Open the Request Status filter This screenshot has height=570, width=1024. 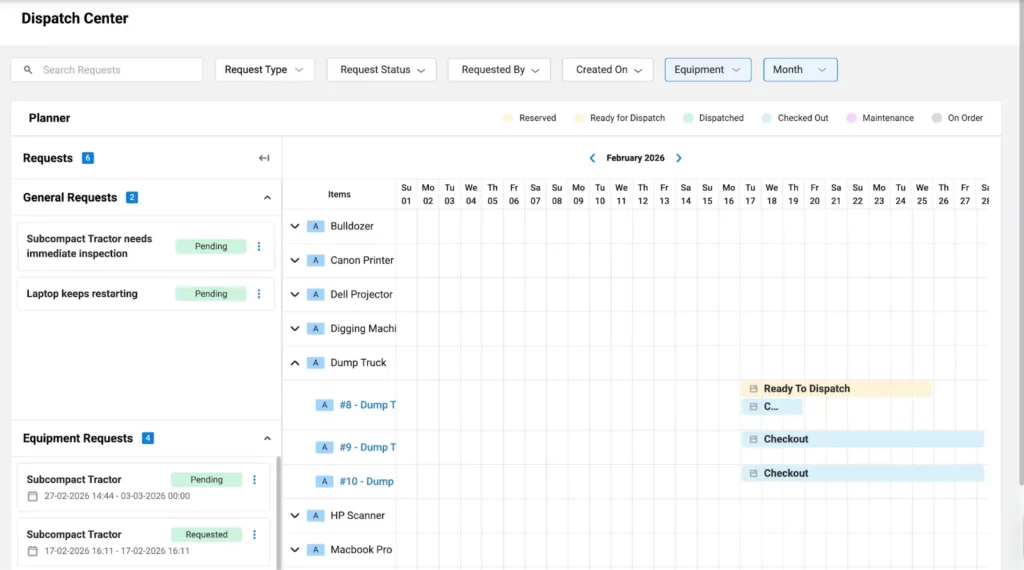pyautogui.click(x=381, y=70)
